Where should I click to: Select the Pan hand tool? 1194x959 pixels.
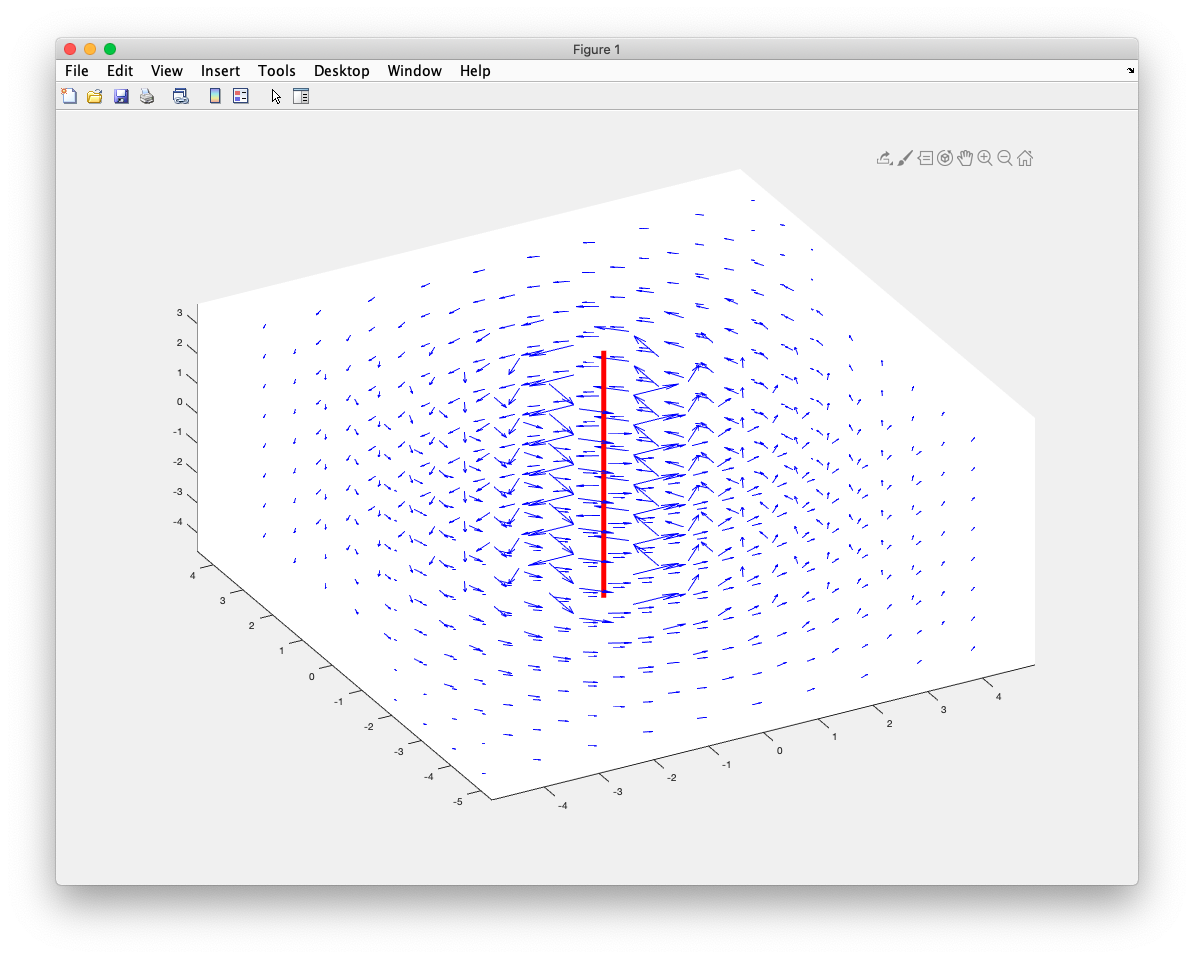tap(965, 158)
